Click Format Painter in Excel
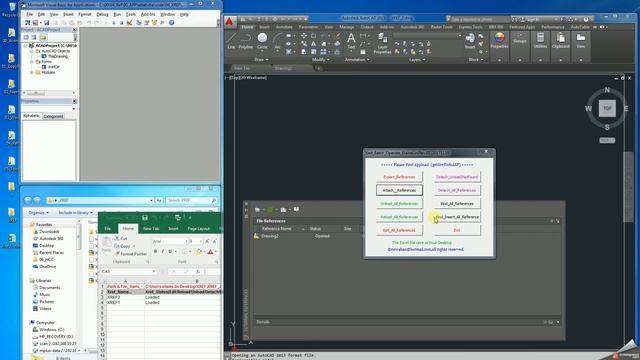The height and width of the screenshot is (360, 640). [x=131, y=254]
